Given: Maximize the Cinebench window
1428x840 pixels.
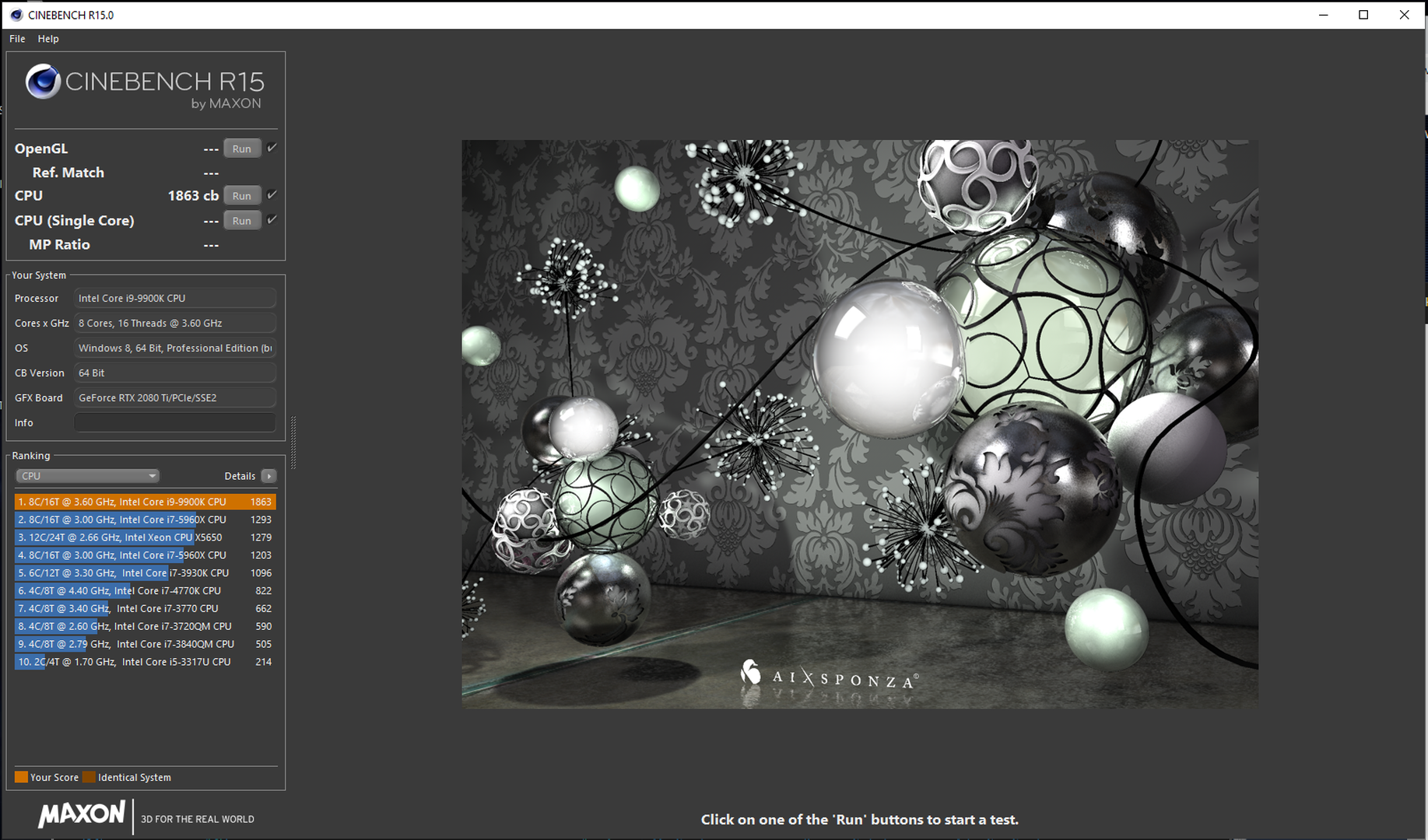Looking at the screenshot, I should point(1363,15).
